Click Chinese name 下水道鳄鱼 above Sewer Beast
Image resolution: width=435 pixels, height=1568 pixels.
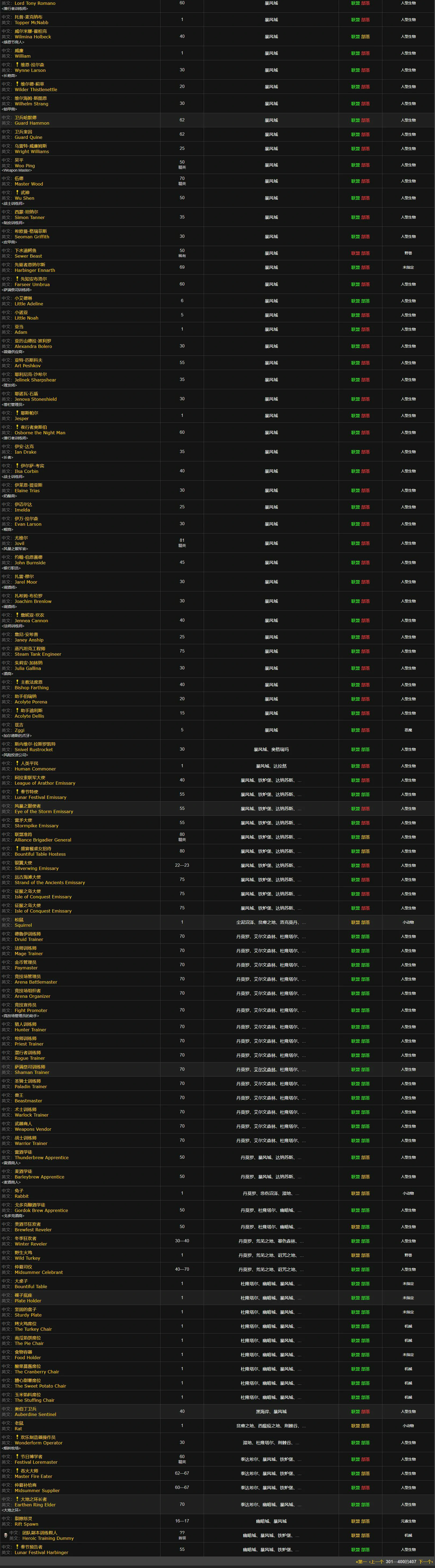(25, 250)
